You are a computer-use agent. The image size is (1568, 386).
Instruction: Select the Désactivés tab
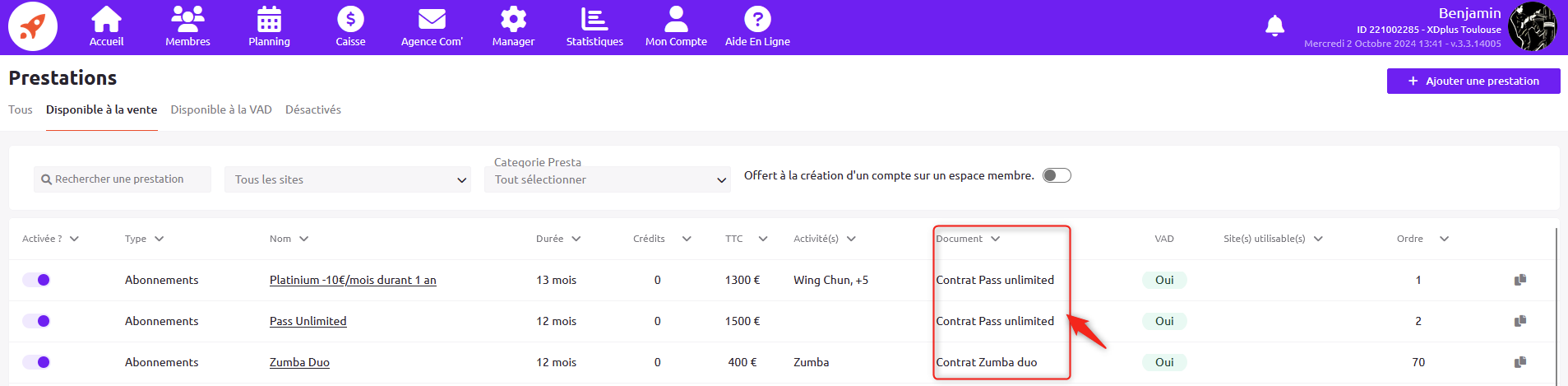[313, 109]
